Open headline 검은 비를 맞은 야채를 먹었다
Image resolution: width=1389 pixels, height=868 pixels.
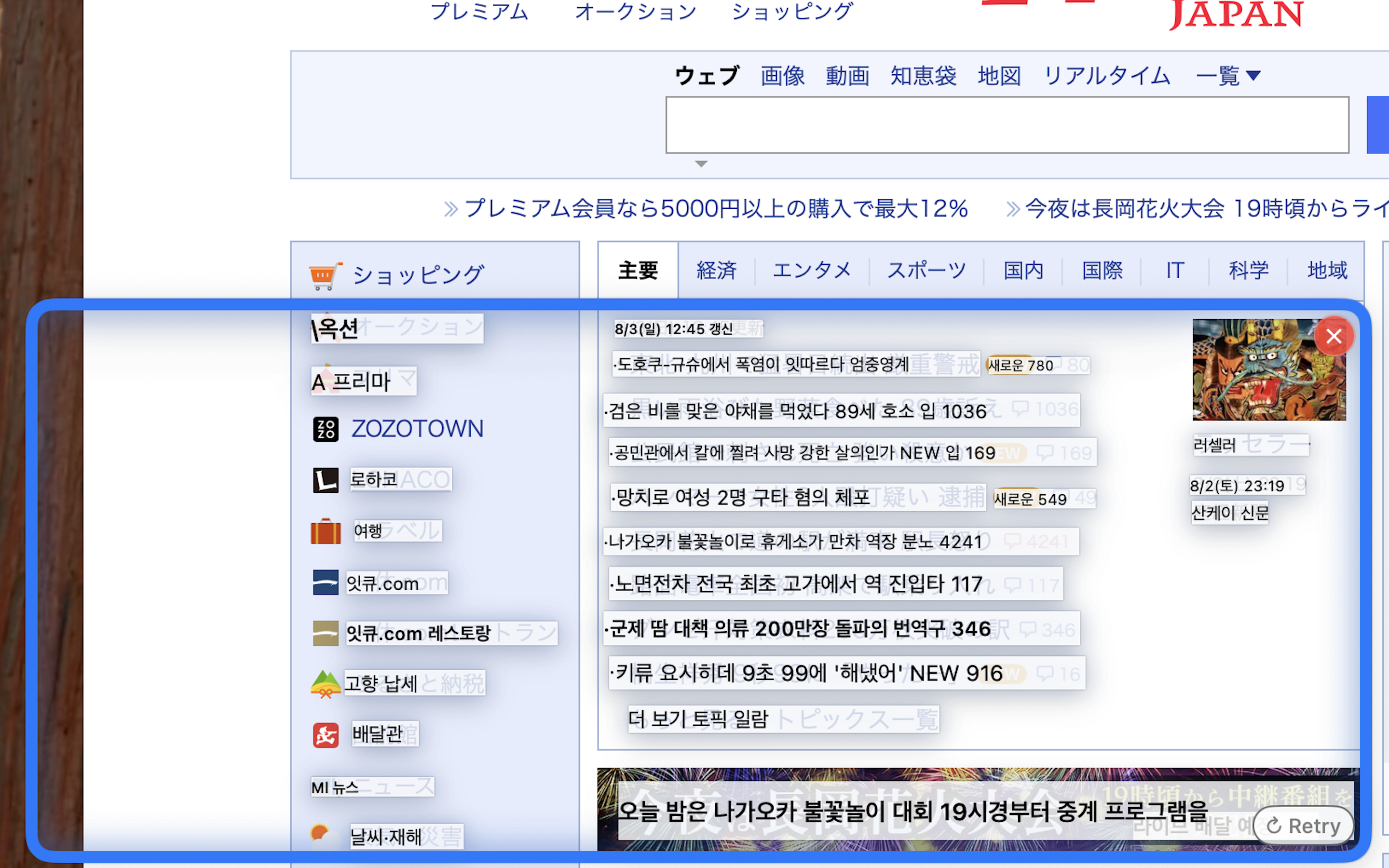(x=842, y=410)
